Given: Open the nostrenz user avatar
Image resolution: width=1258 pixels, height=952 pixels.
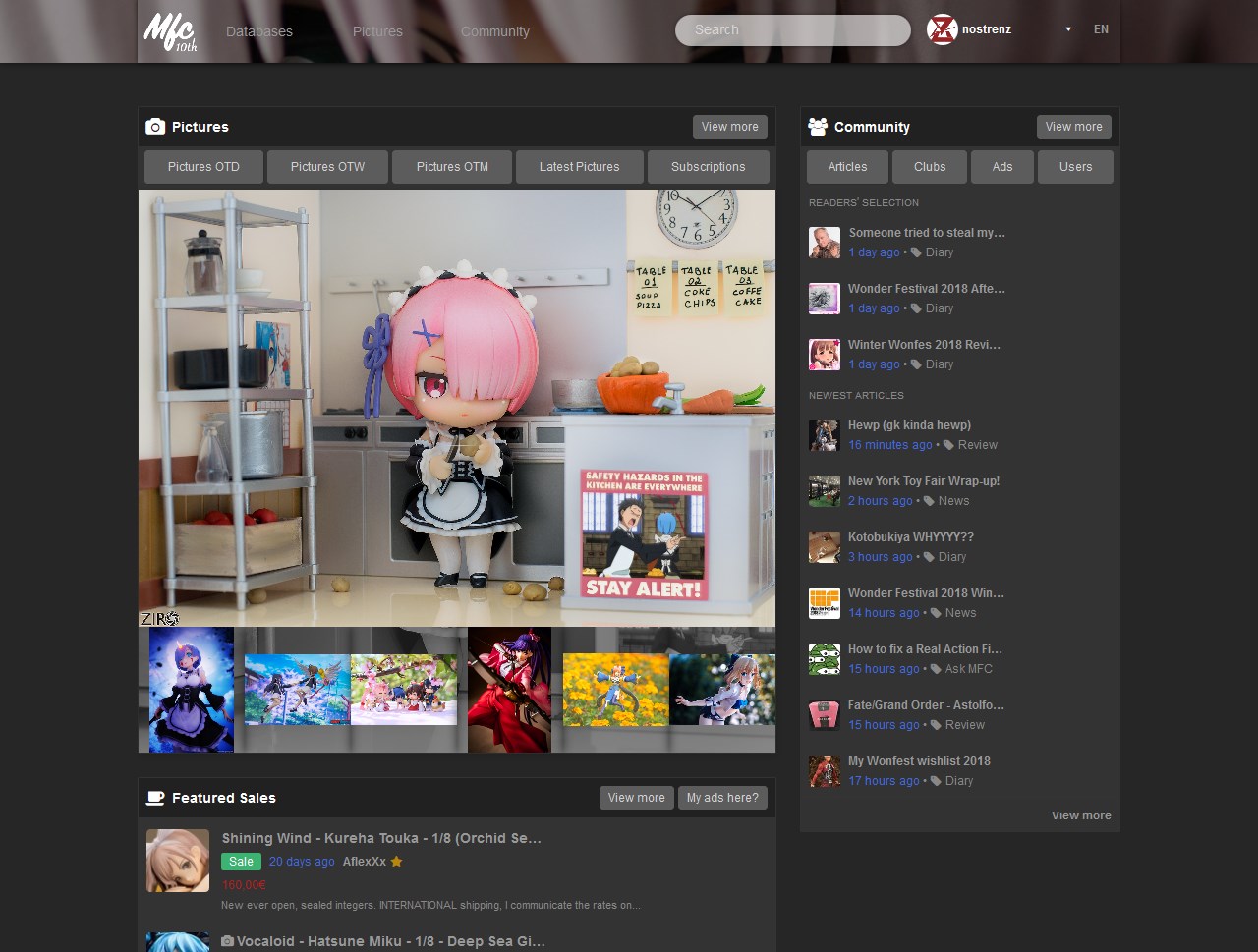Looking at the screenshot, I should (x=942, y=29).
